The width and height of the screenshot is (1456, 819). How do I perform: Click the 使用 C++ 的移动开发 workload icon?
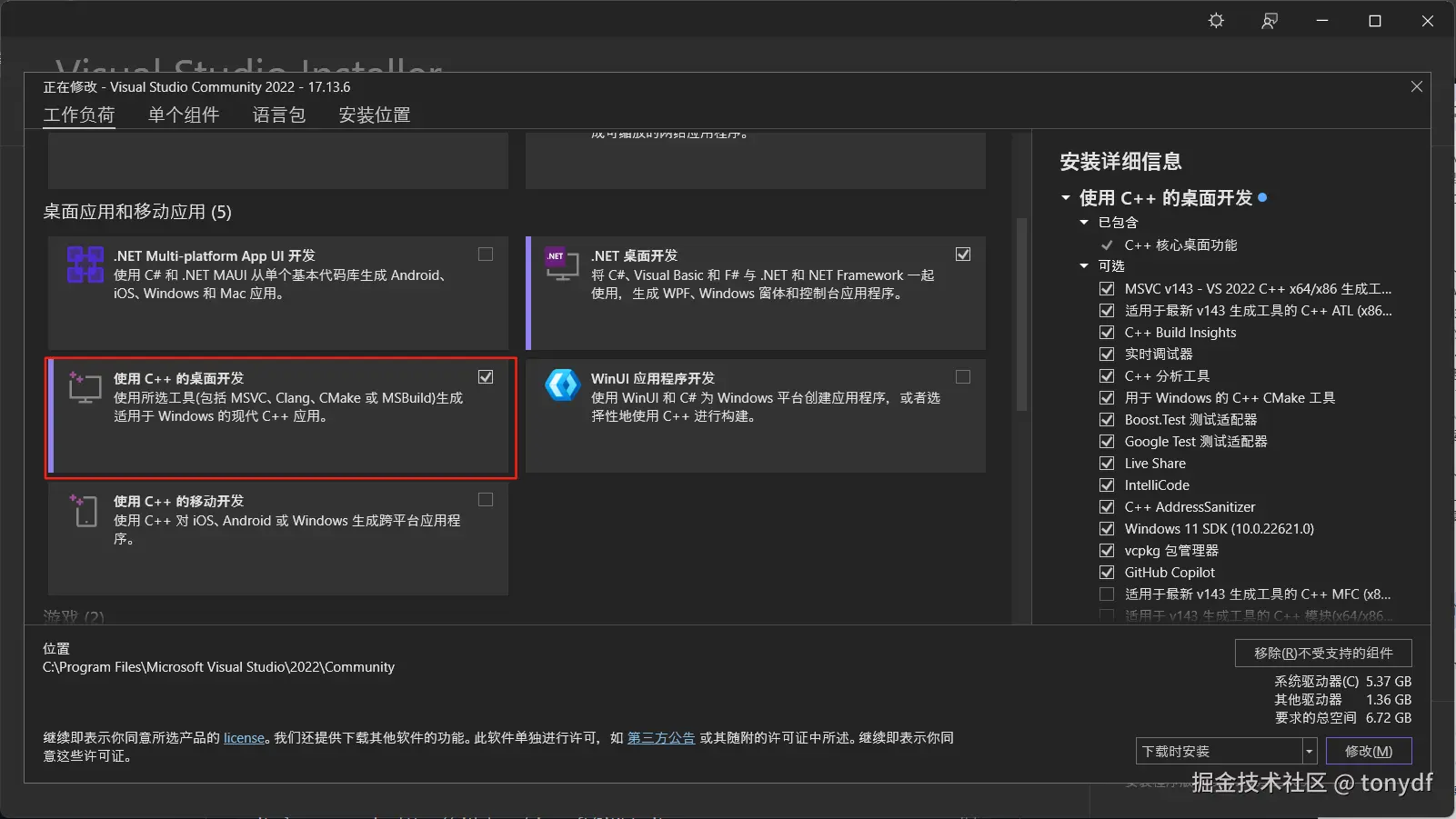point(85,510)
